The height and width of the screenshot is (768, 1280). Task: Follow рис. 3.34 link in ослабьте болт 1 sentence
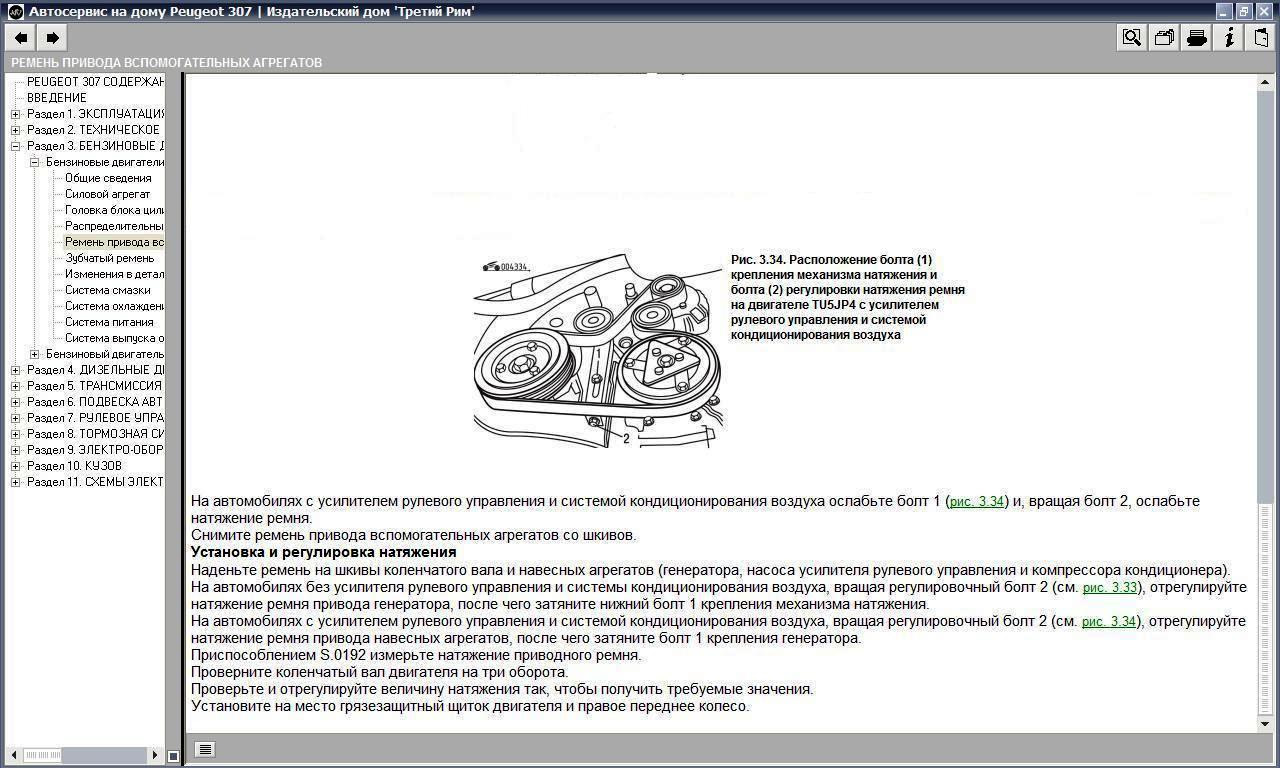tap(977, 501)
